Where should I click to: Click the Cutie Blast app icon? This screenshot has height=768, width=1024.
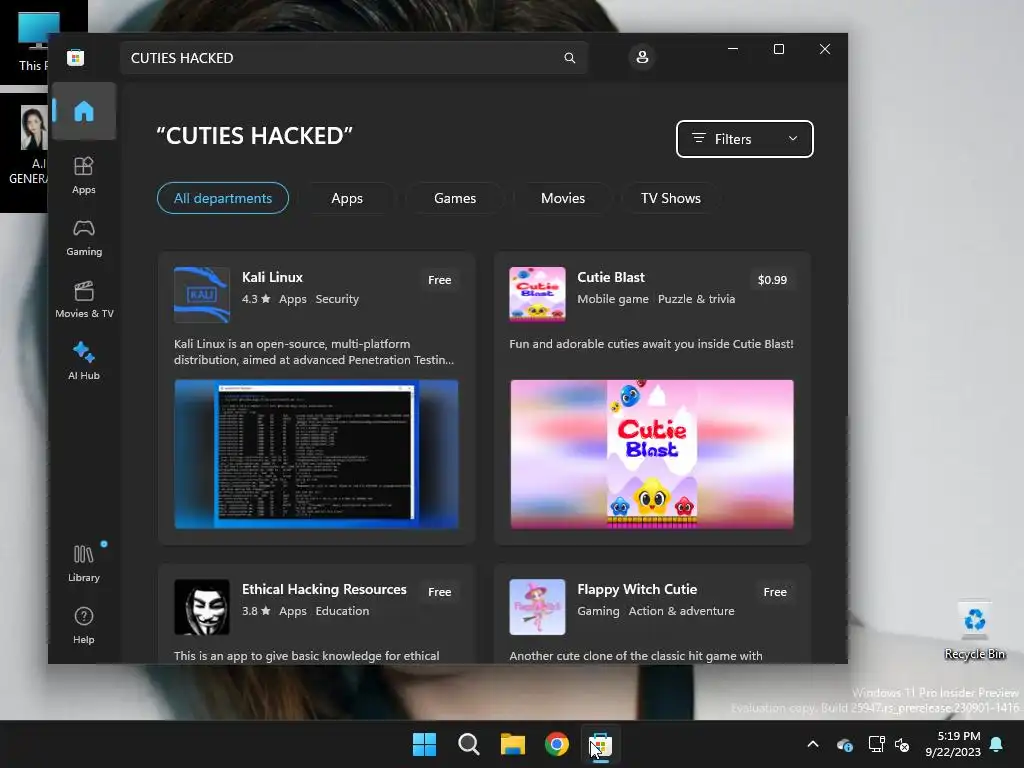click(x=537, y=295)
